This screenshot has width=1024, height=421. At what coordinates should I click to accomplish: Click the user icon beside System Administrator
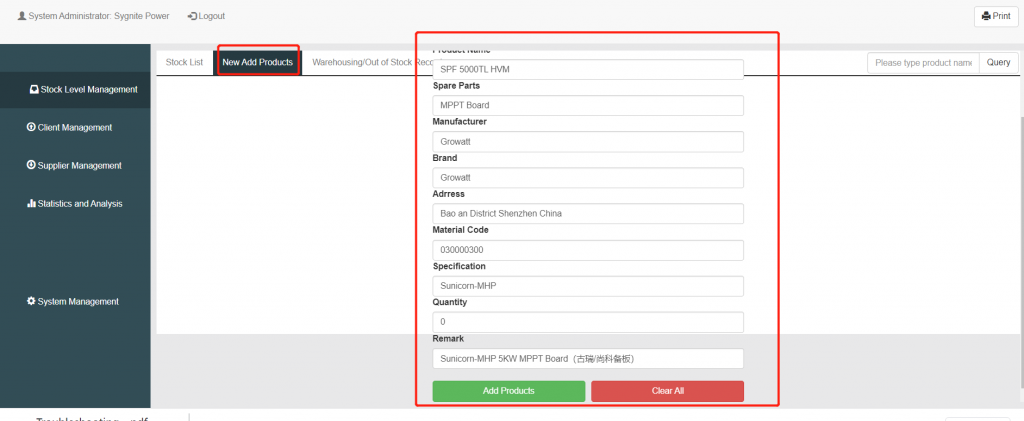pos(22,16)
